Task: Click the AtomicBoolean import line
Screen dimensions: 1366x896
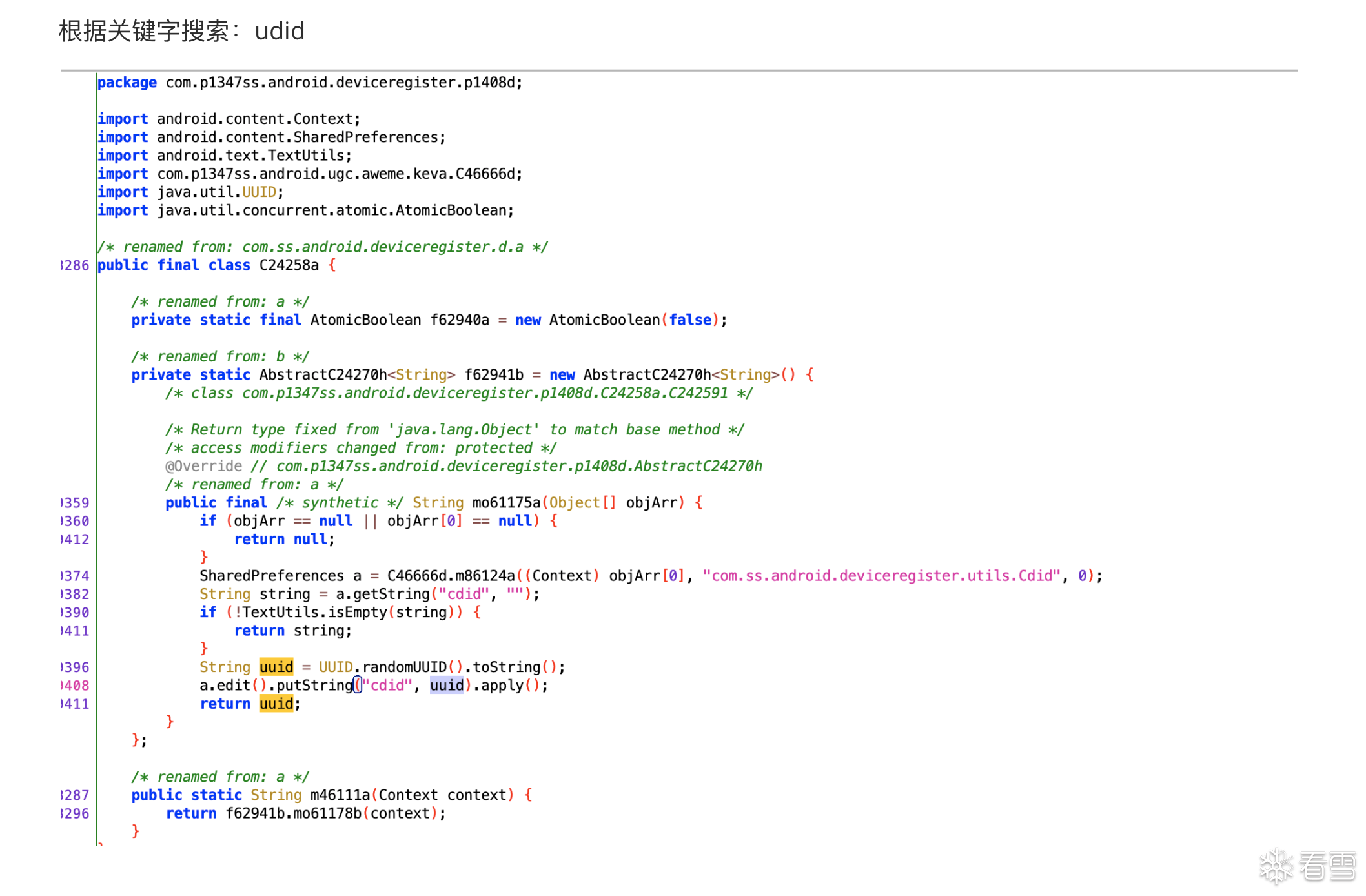Action: (x=306, y=210)
